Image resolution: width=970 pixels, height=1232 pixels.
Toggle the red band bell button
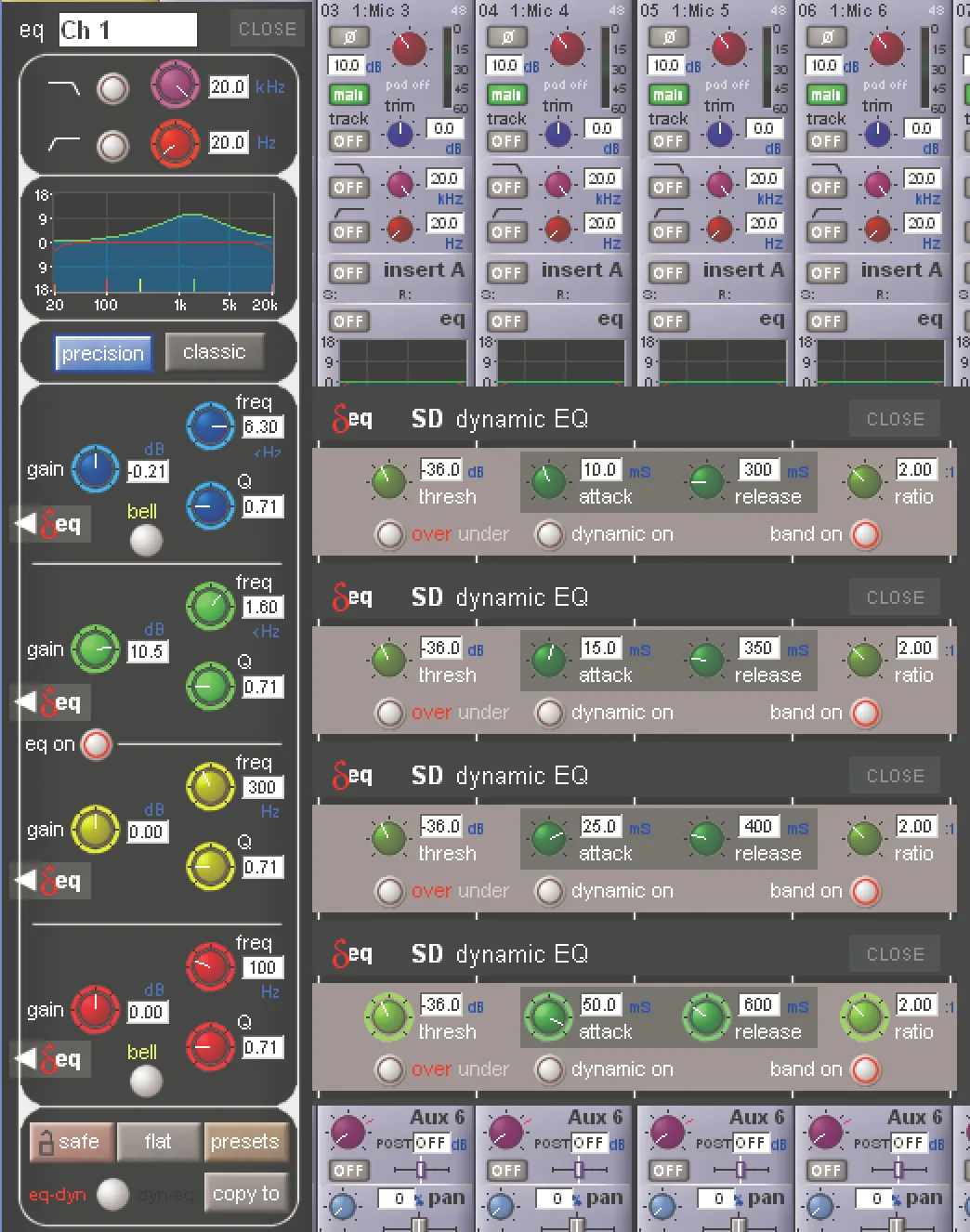146,1081
